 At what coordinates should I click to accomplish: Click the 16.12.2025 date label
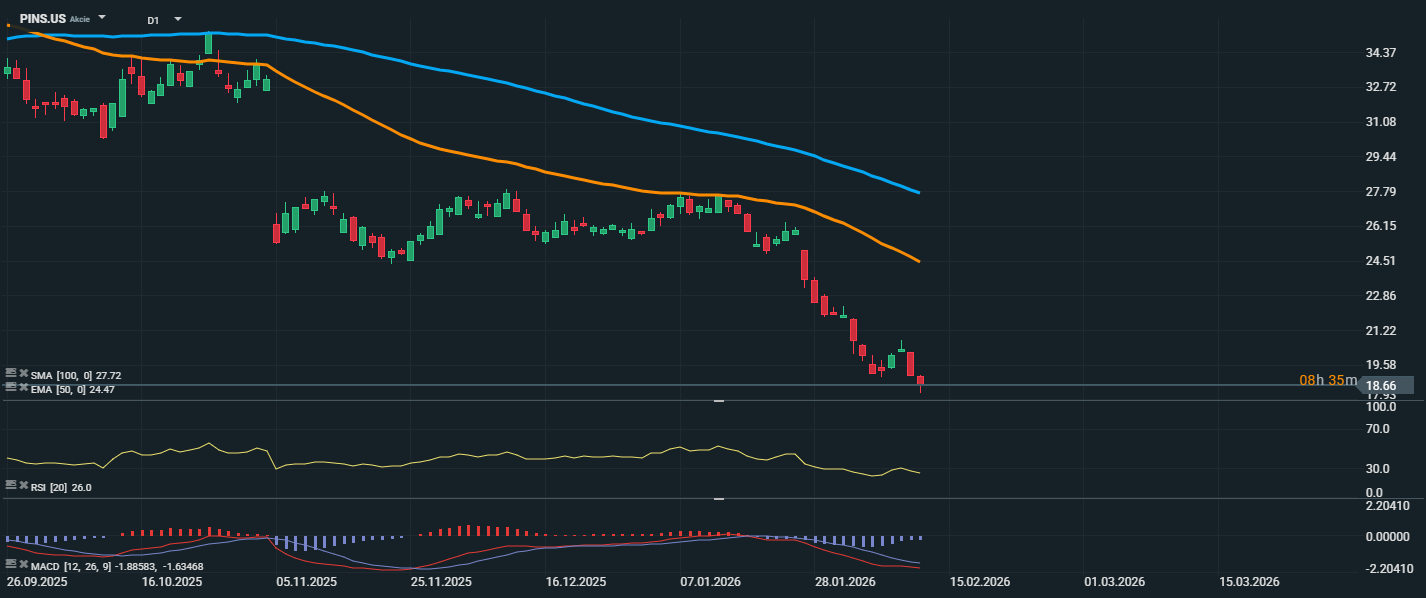point(576,581)
